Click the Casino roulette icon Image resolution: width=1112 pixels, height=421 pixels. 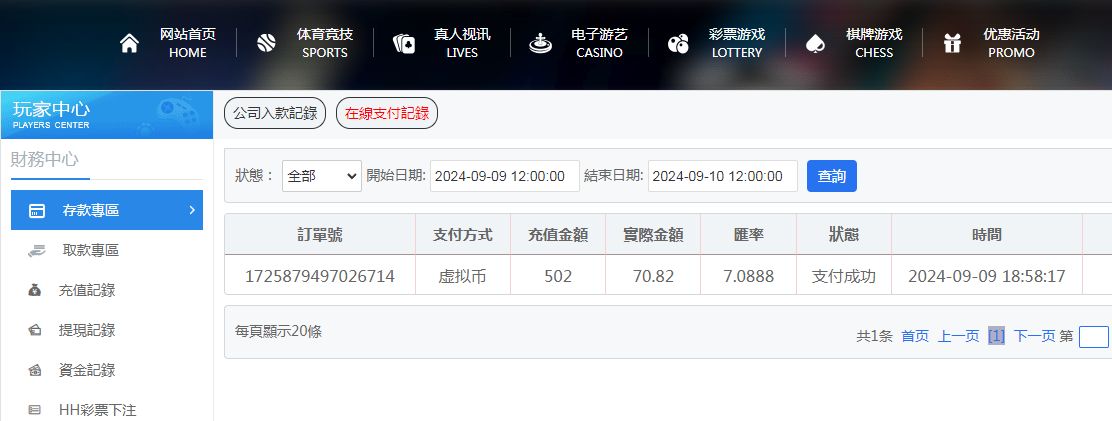click(540, 43)
